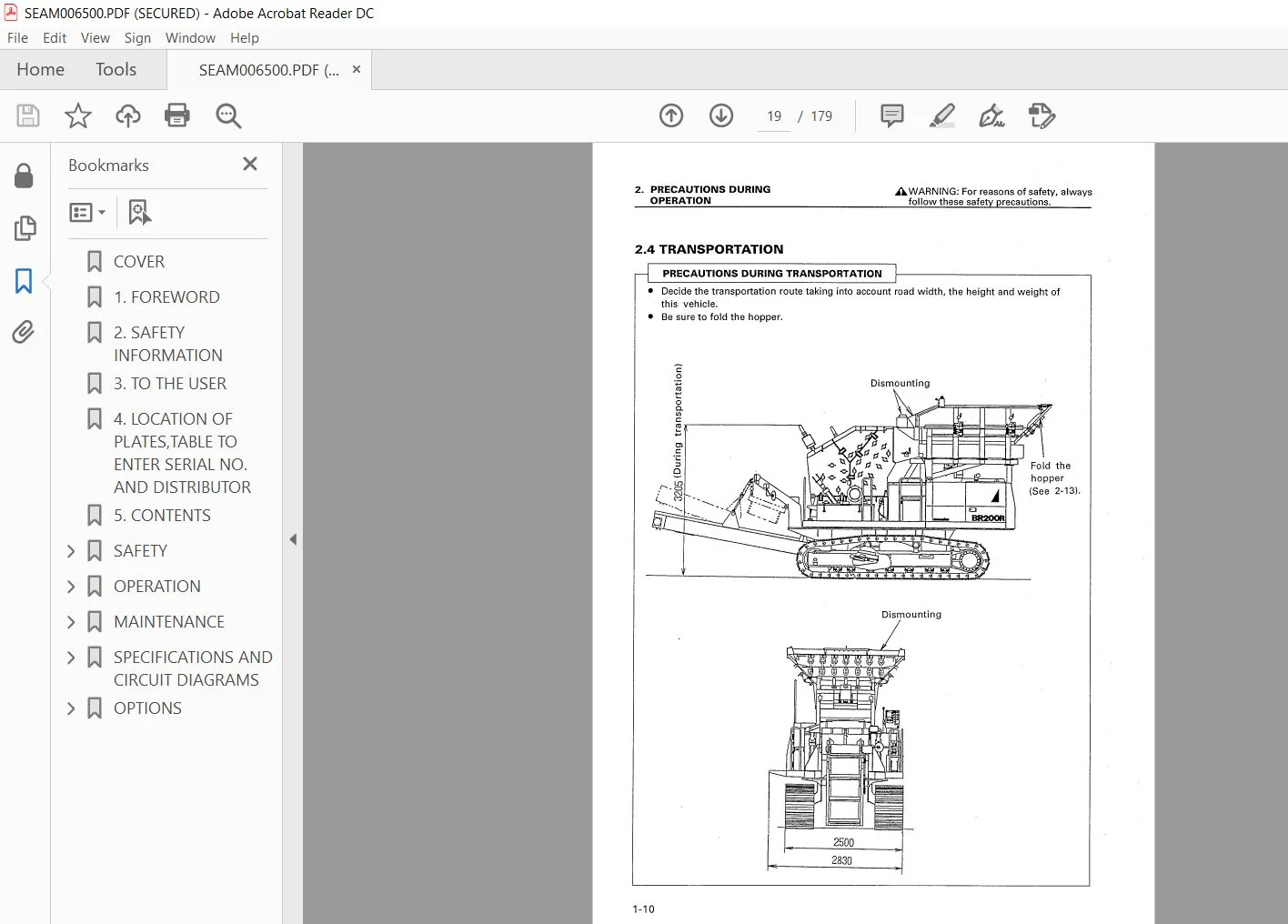1288x924 pixels.
Task: Open the Find text magnifier
Action: [x=228, y=115]
